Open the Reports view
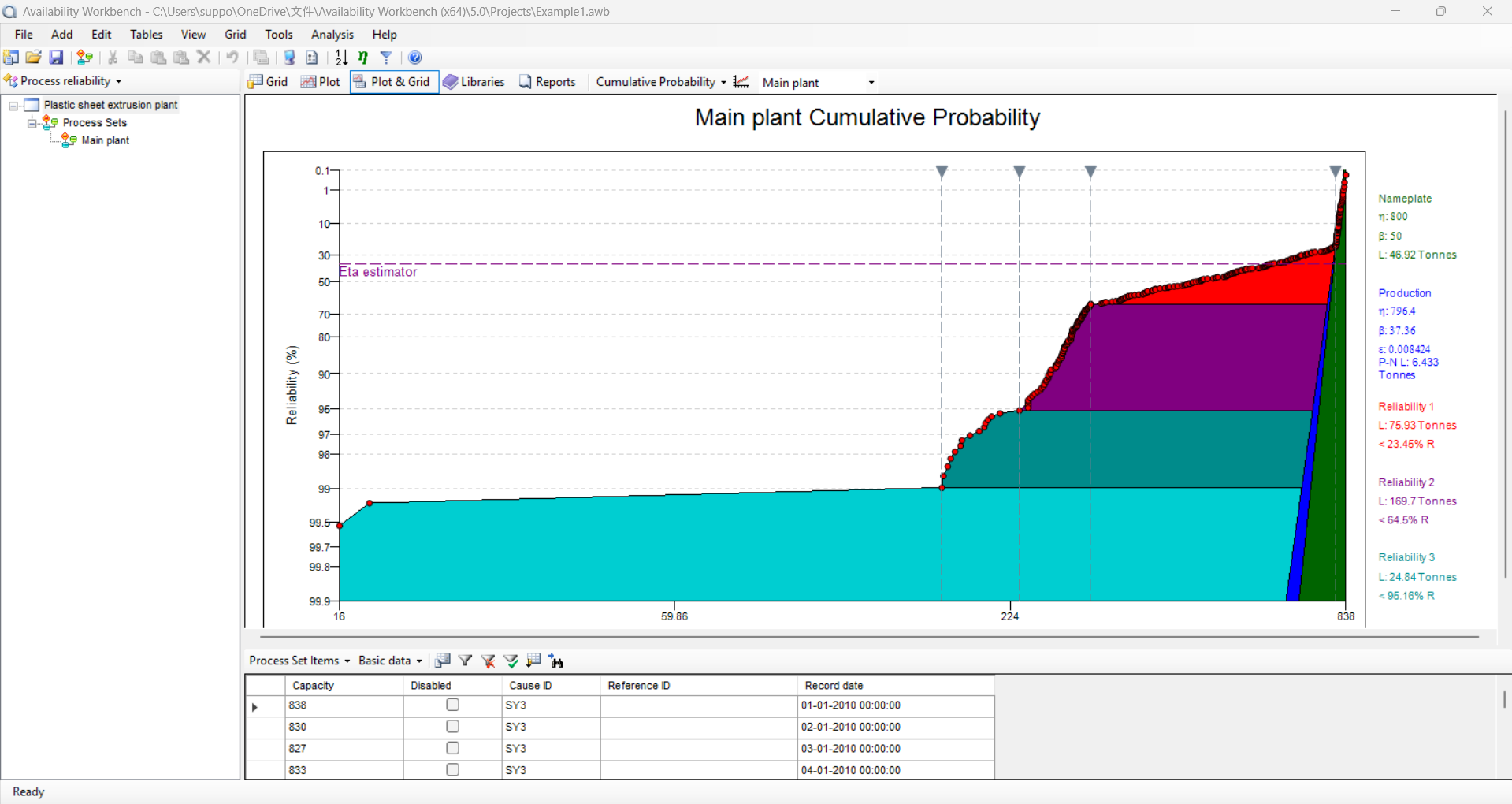 click(x=547, y=82)
